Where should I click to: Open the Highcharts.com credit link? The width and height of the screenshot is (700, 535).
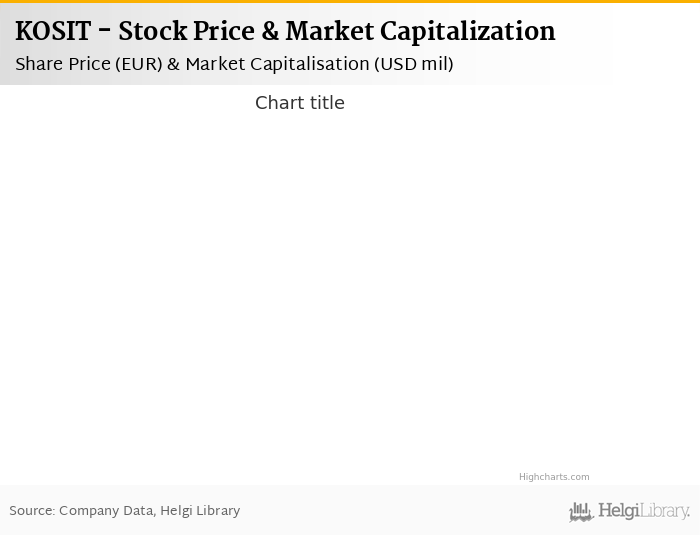(554, 477)
